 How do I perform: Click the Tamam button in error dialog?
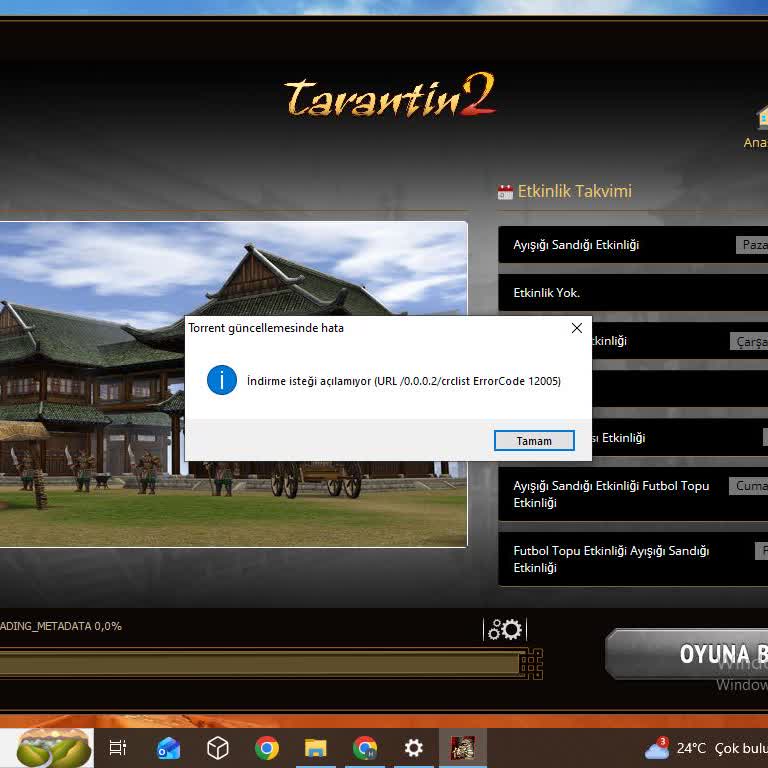[534, 440]
